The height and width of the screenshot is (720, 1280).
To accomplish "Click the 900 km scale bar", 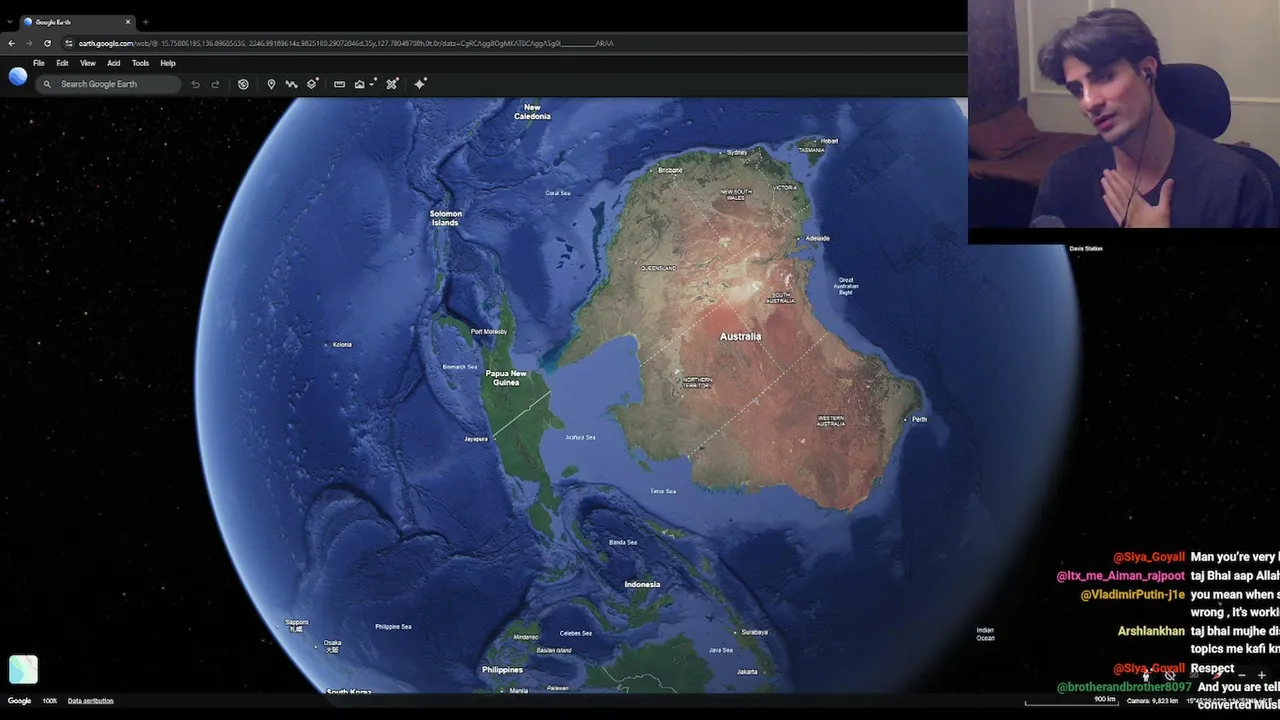I will 1070,701.
